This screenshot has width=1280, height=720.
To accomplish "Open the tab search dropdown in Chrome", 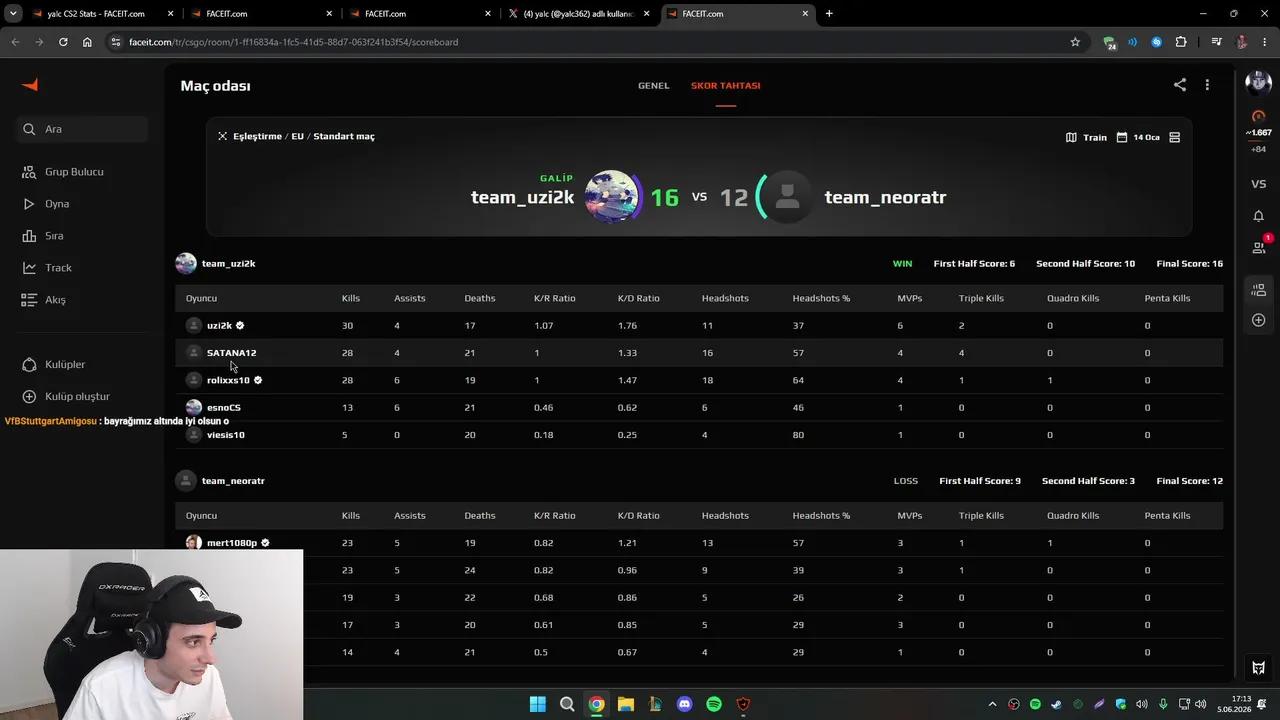I will point(13,14).
